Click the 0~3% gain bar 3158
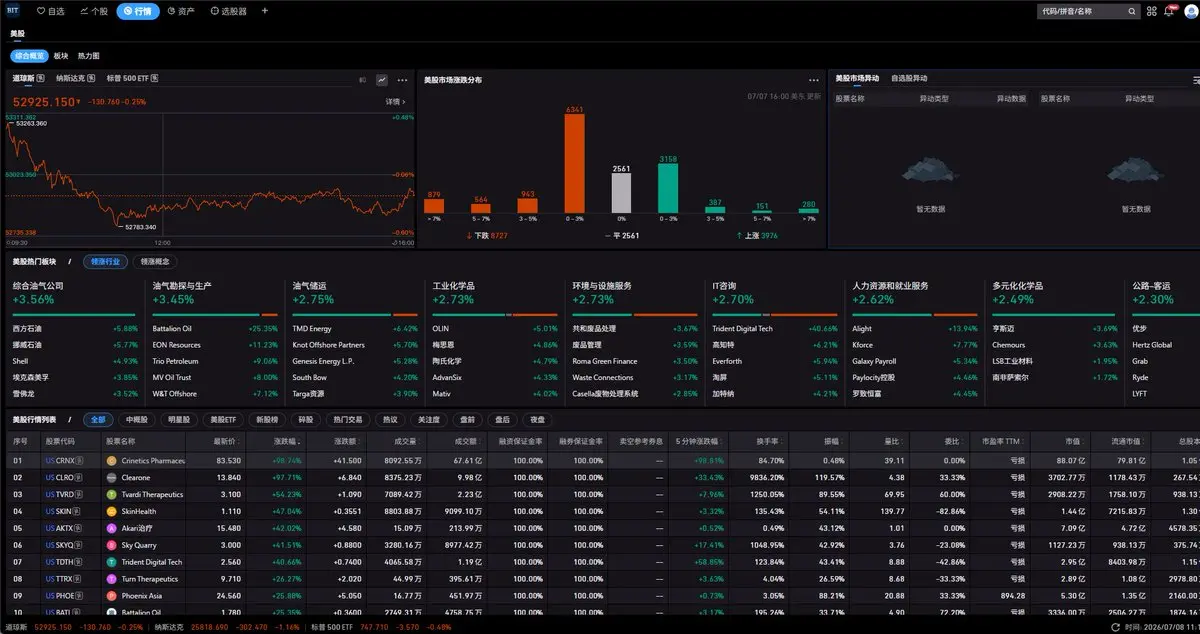The image size is (1200, 634). click(x=668, y=189)
